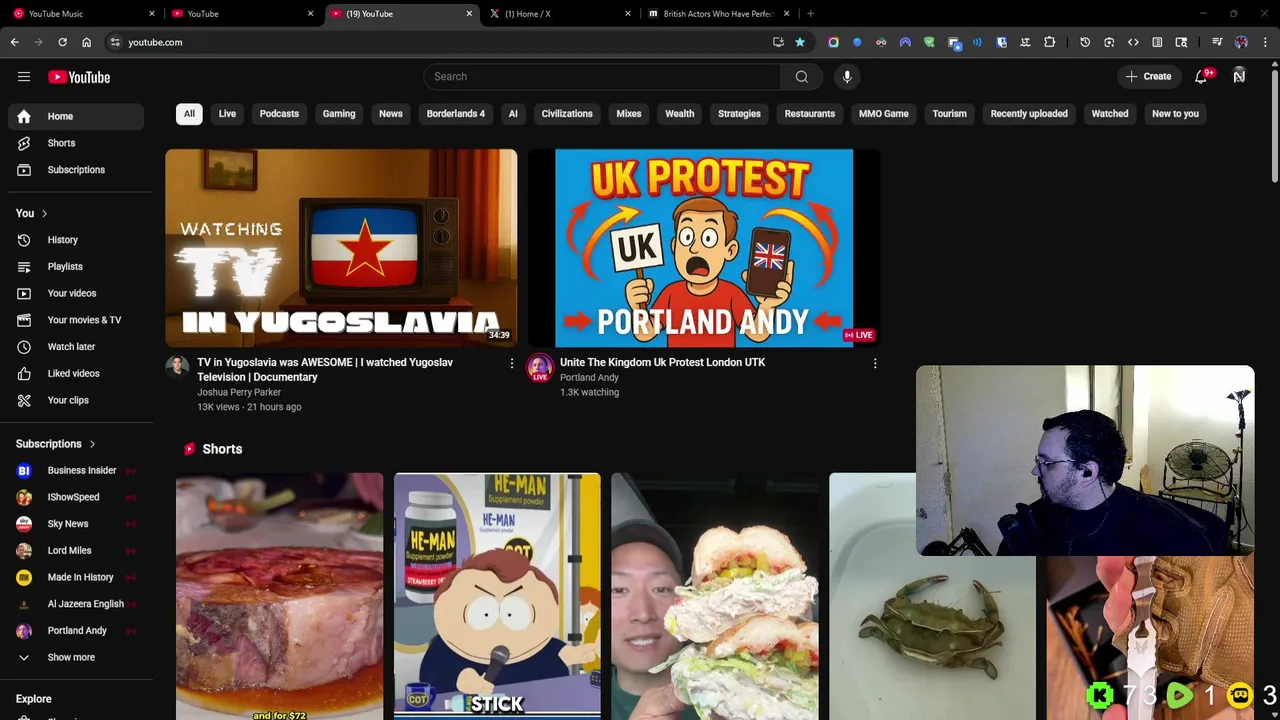Open Lord Miles subscription
Viewport: 1280px width, 720px height.
pos(76,550)
